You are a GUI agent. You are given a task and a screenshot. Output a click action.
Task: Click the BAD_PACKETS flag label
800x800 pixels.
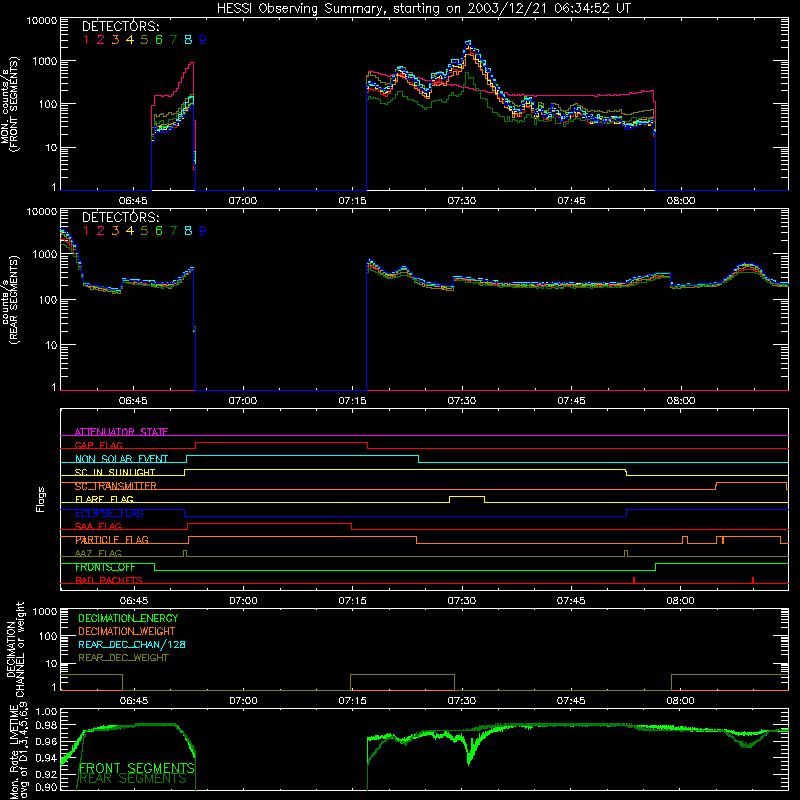coord(109,581)
